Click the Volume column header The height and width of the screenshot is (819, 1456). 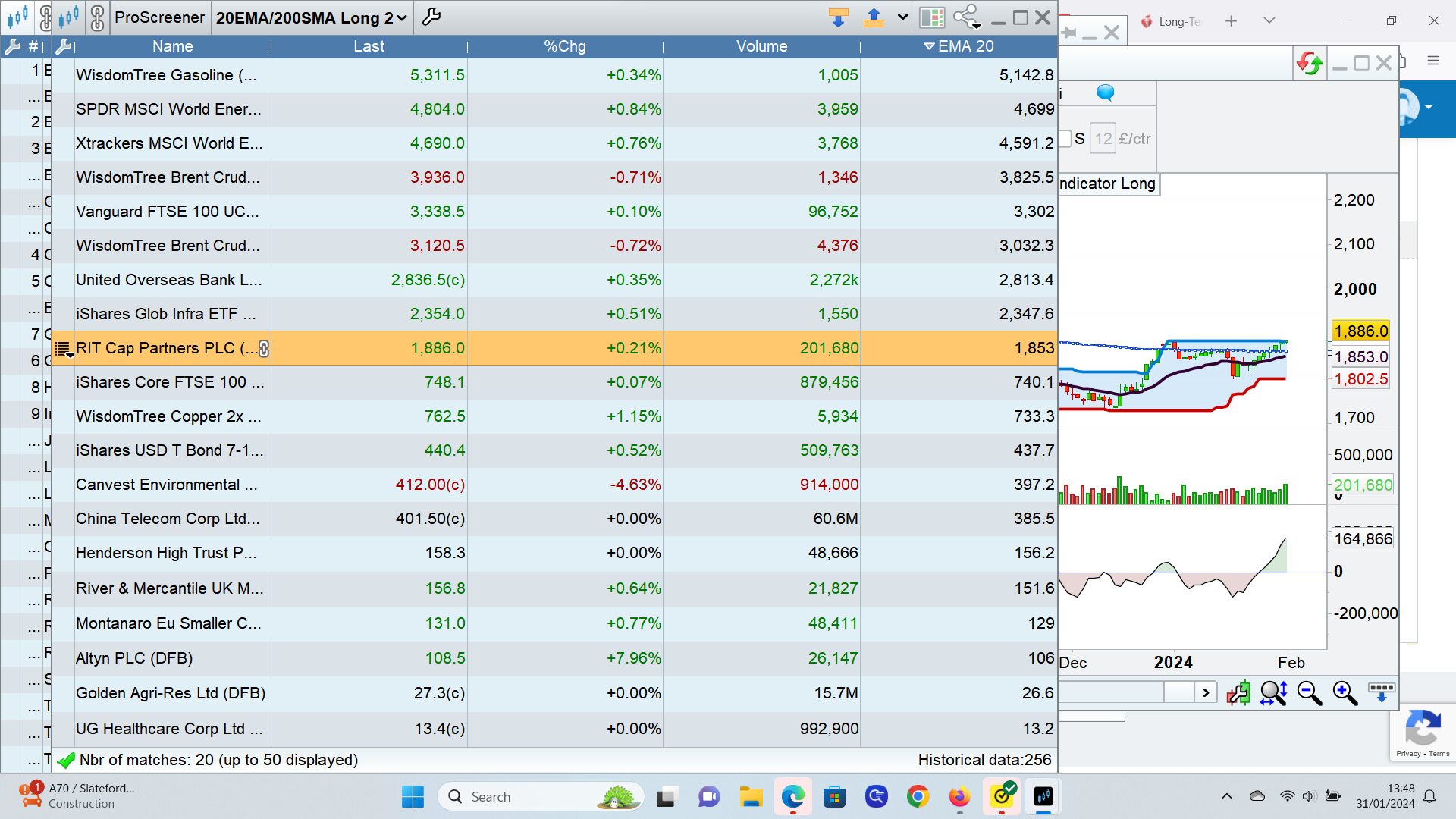(x=761, y=46)
